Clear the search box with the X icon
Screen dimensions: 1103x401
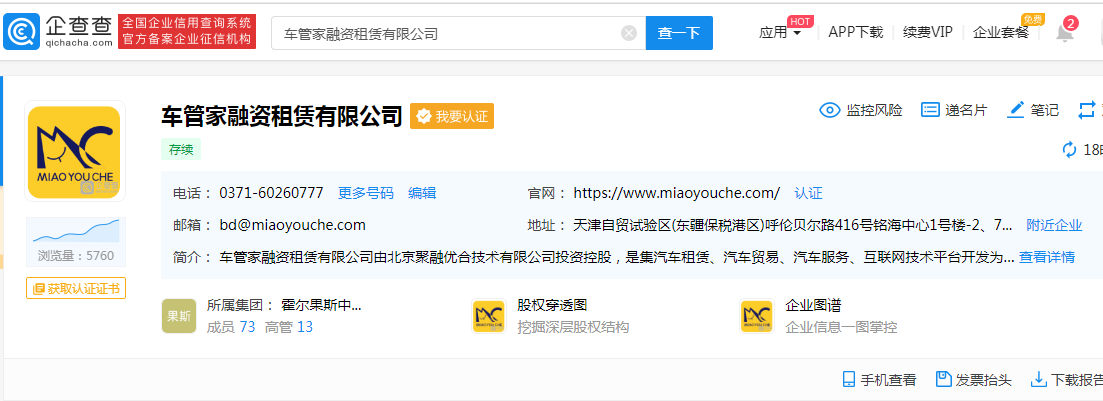click(629, 33)
